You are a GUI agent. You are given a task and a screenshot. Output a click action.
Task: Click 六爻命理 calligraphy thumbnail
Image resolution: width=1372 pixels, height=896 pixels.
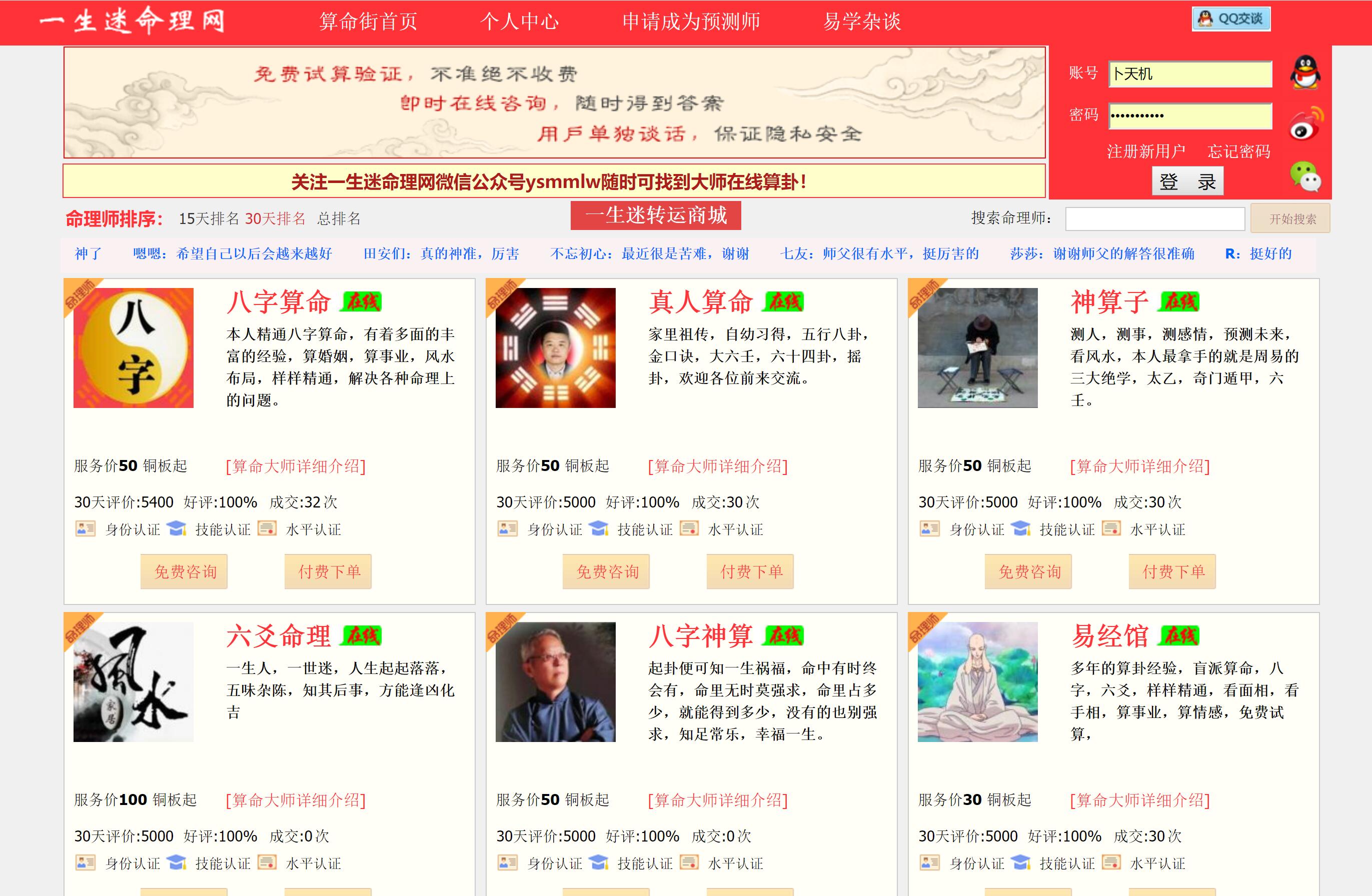(x=134, y=681)
